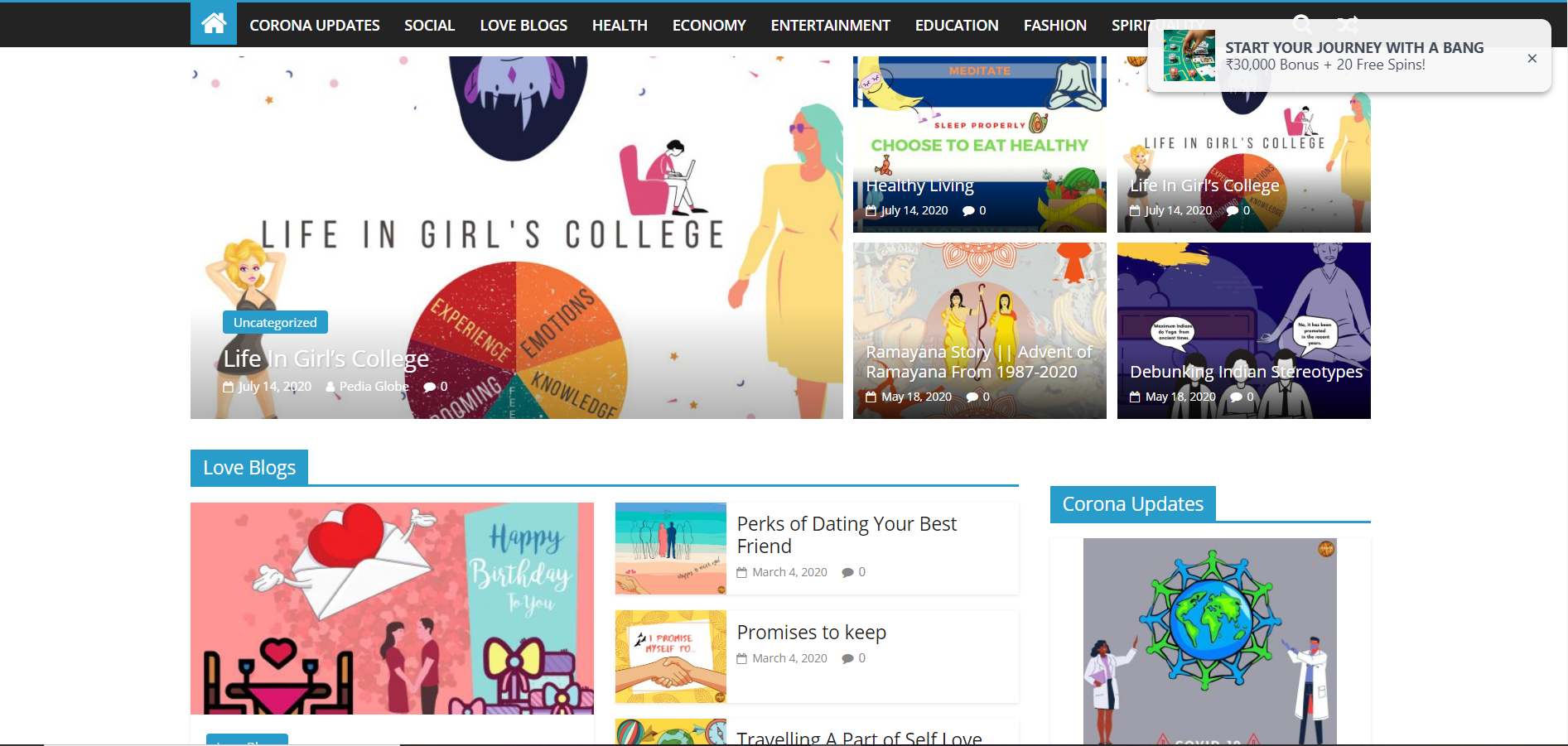Screen dimensions: 1568x746
Task: Close the bonus notification popup
Action: click(1532, 58)
